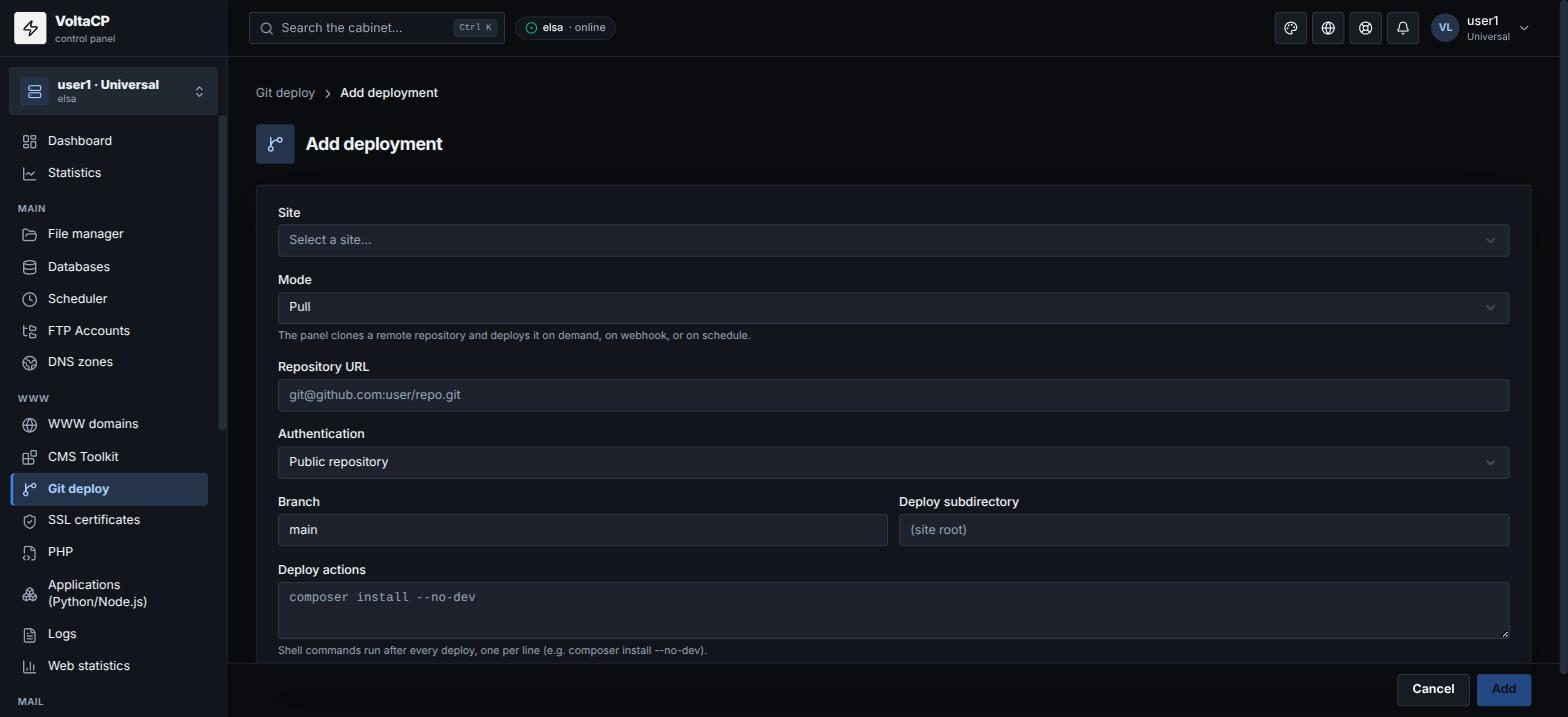This screenshot has height=717, width=1568.
Task: Click the WWW domains globe icon
Action: point(30,424)
